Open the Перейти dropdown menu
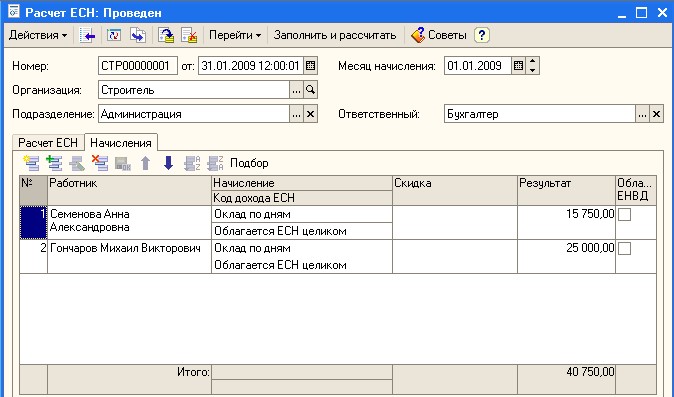Image resolution: width=674 pixels, height=397 pixels. [x=235, y=35]
